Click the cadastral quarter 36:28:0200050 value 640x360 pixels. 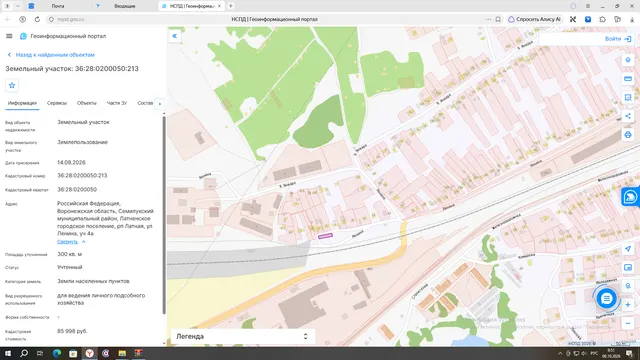coord(77,189)
